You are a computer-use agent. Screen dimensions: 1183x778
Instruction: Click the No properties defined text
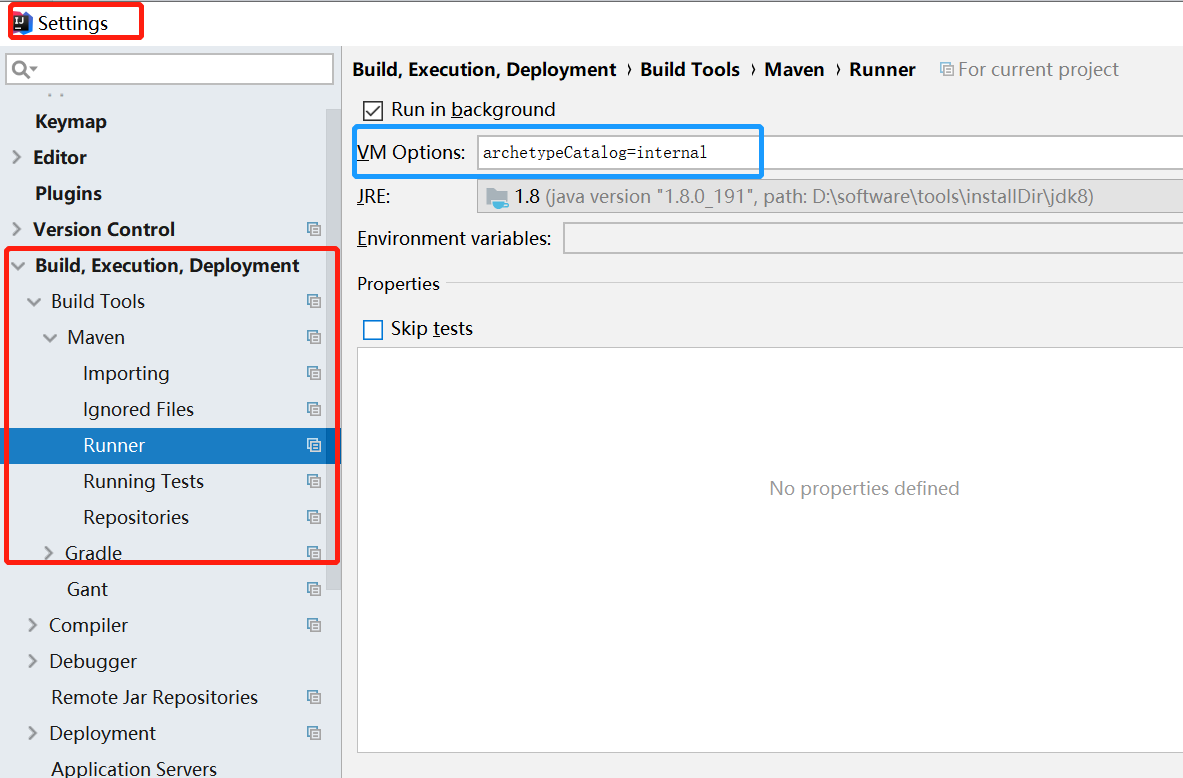pos(864,488)
